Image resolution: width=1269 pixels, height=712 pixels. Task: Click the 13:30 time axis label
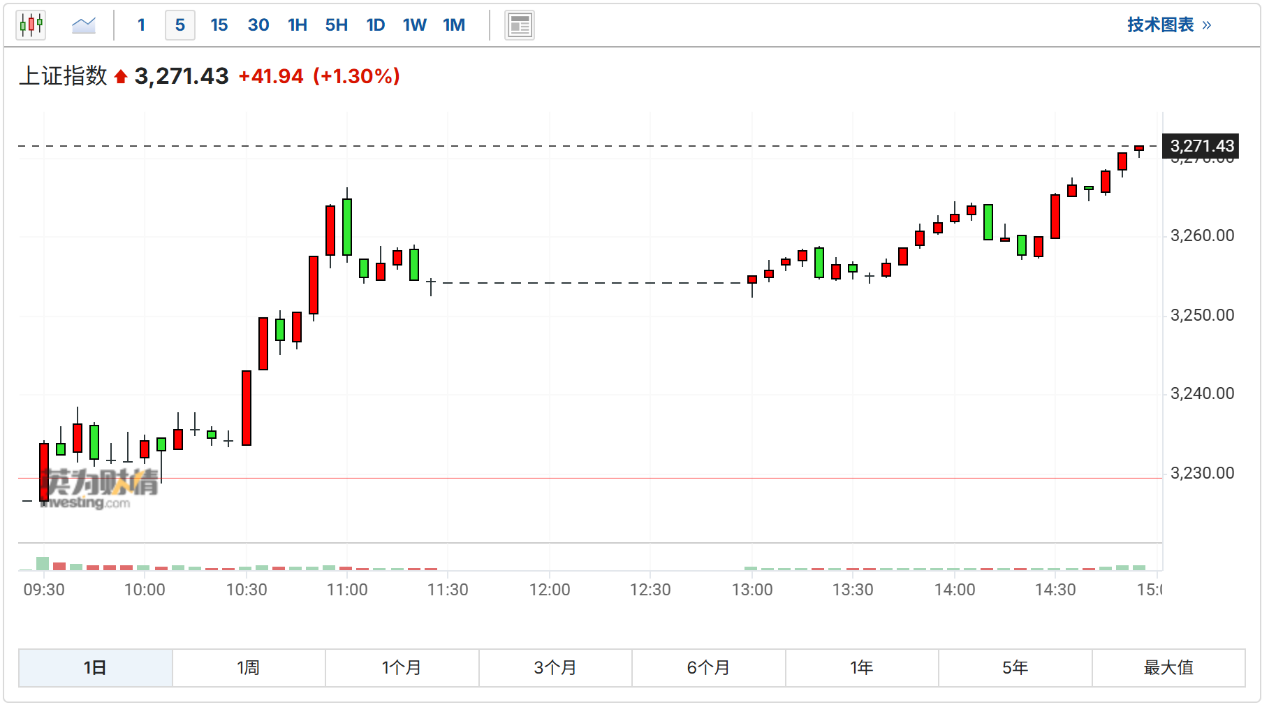click(853, 590)
